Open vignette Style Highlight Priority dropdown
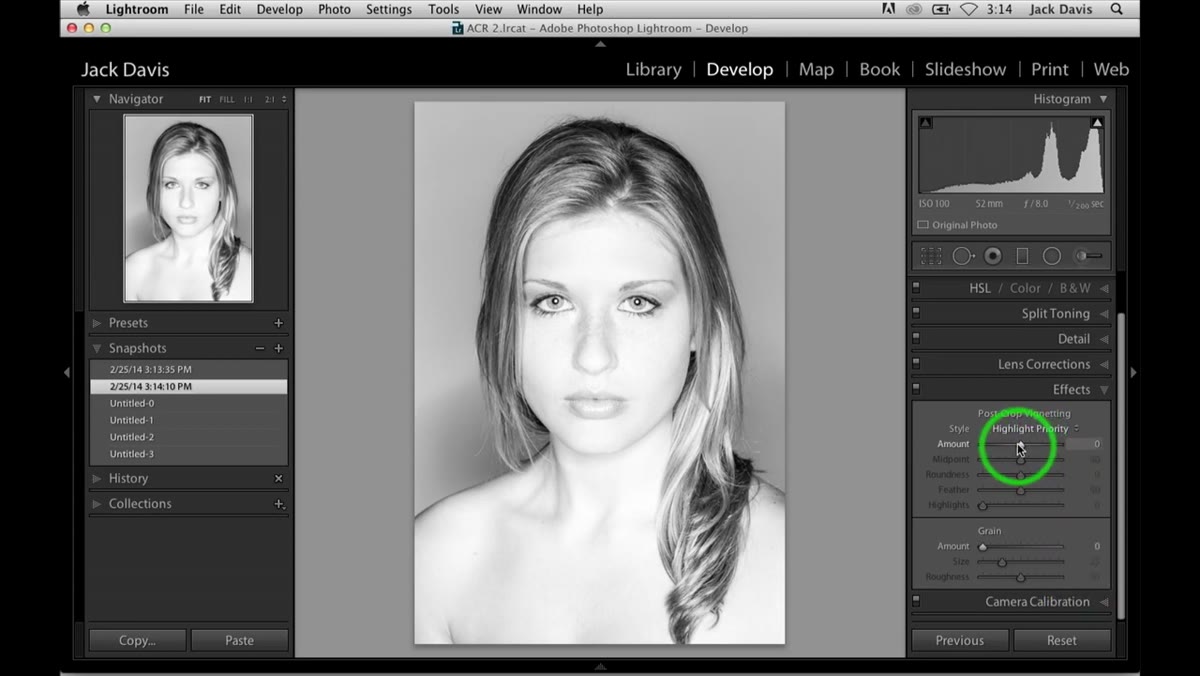The width and height of the screenshot is (1200, 676). tap(1035, 429)
